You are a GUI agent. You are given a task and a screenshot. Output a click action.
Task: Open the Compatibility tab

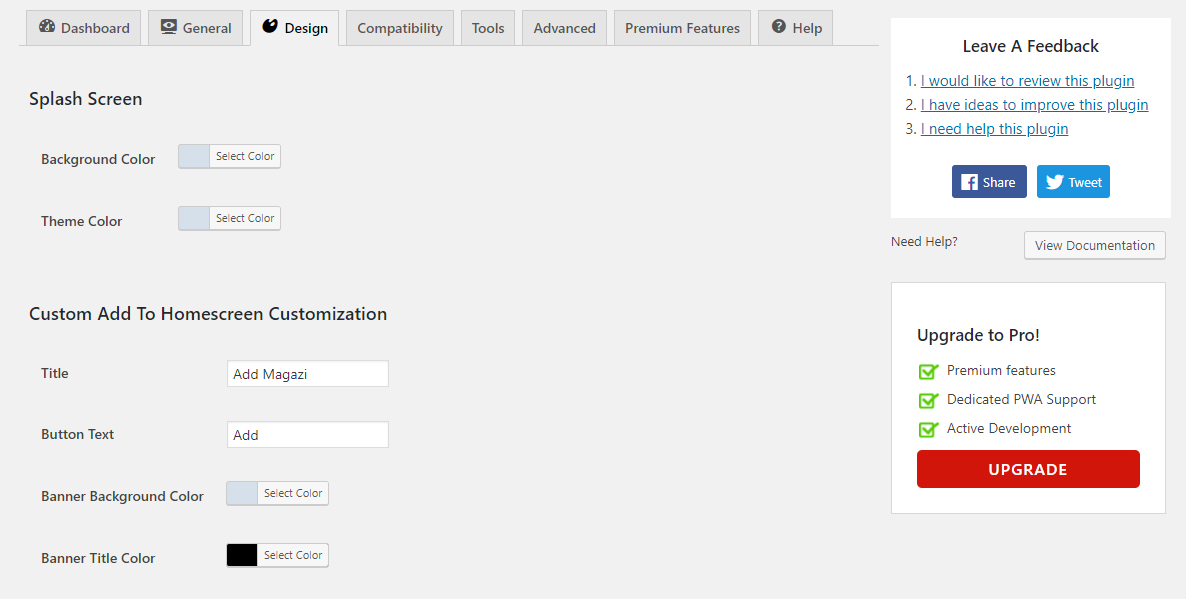pyautogui.click(x=400, y=28)
